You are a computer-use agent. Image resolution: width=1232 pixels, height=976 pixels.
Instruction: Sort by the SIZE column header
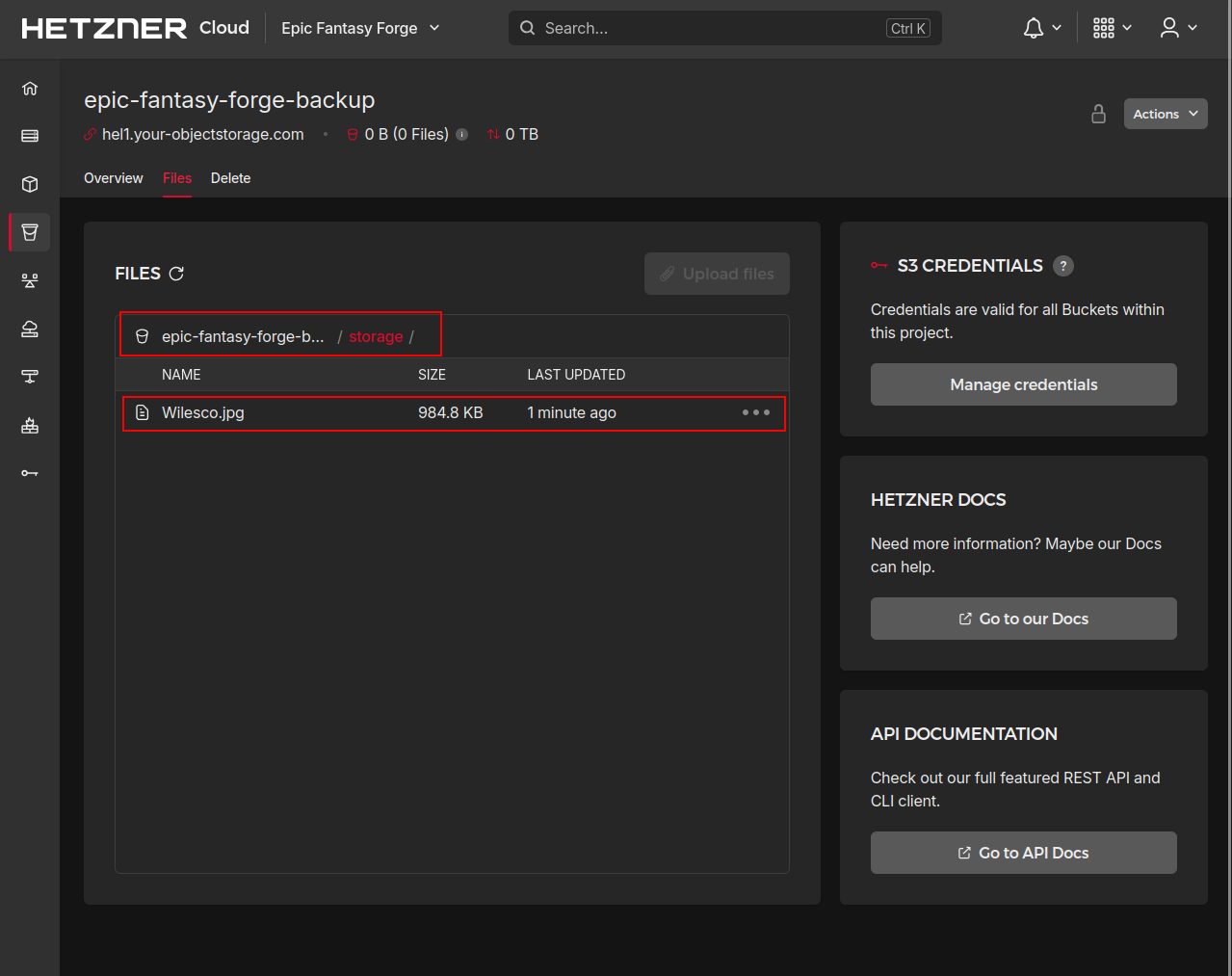pyautogui.click(x=432, y=375)
